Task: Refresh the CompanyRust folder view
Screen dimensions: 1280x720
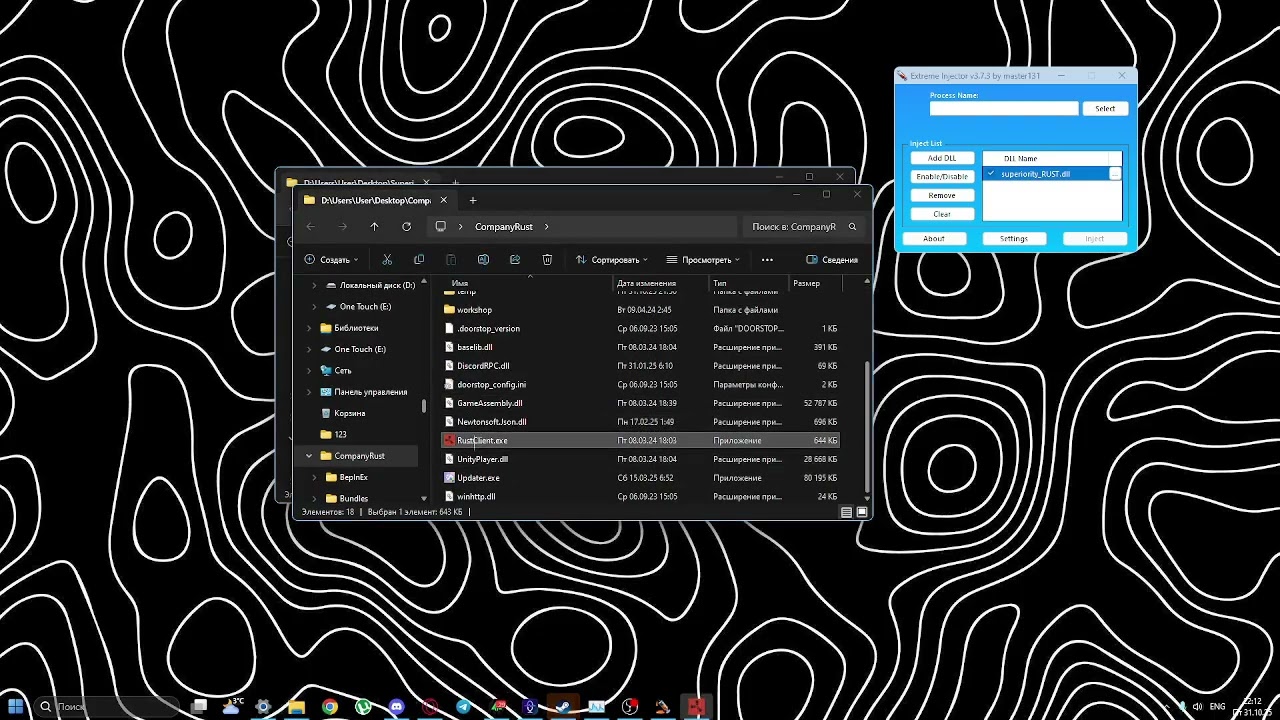Action: [x=406, y=227]
